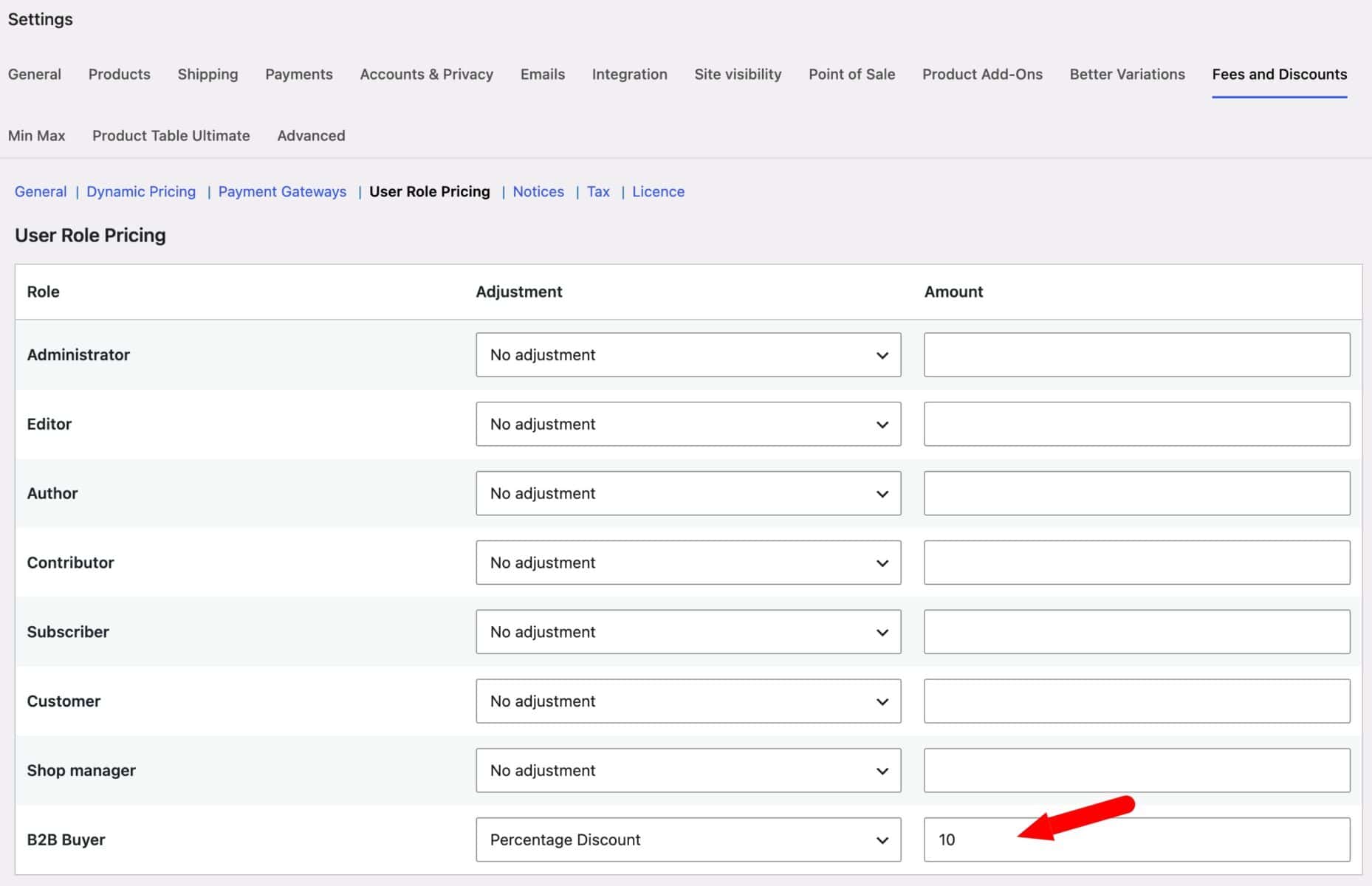Click the 'Adjustment' column header

click(x=519, y=292)
